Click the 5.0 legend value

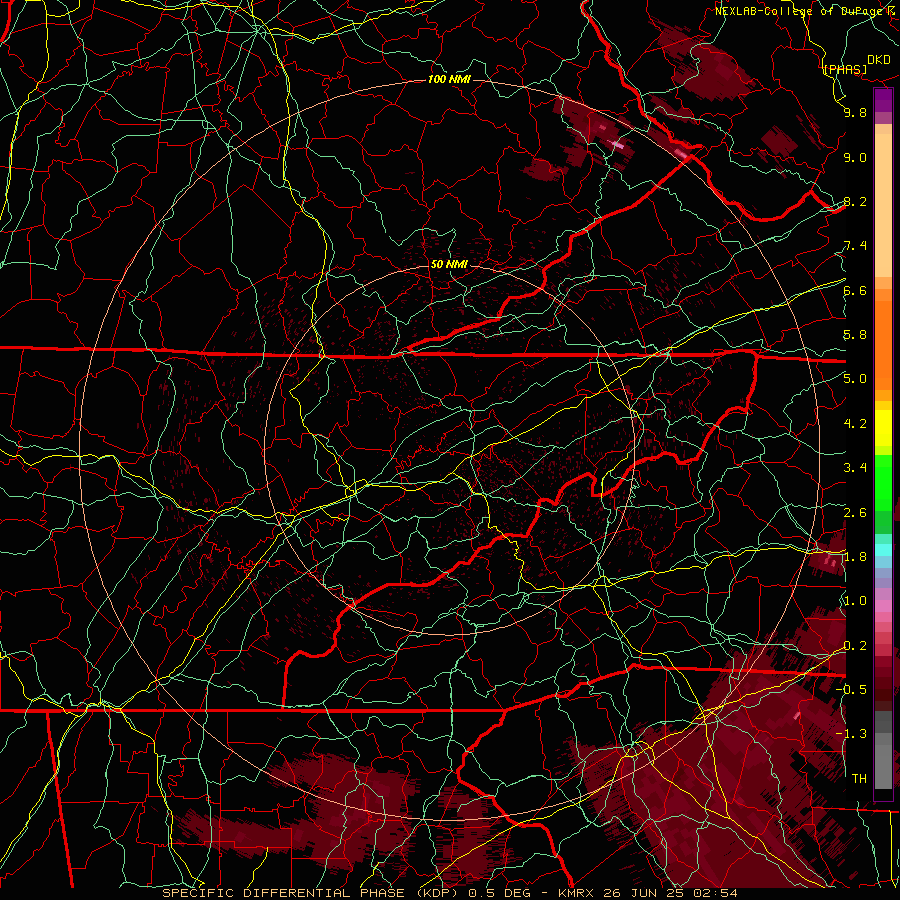(x=855, y=379)
